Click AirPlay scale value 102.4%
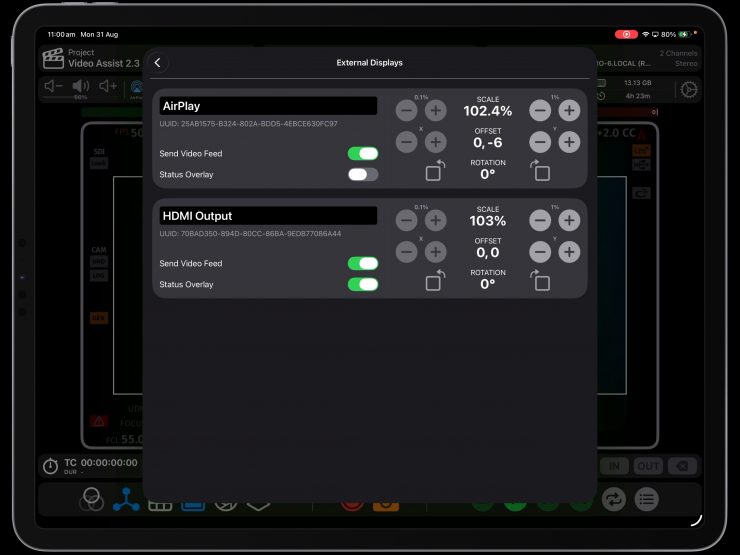 pyautogui.click(x=488, y=111)
